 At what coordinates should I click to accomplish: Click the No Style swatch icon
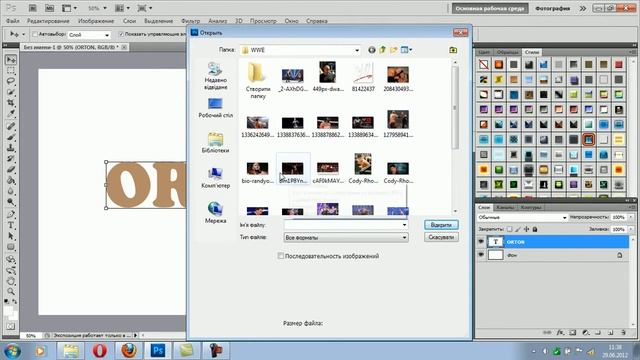point(484,64)
